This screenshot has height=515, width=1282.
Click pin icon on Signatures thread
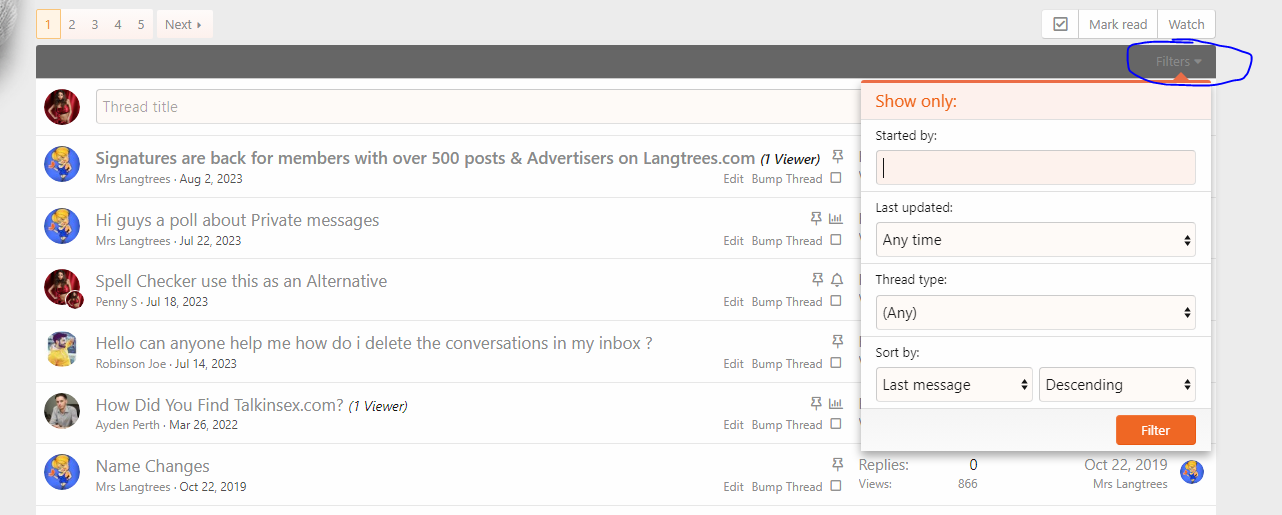[x=838, y=157]
